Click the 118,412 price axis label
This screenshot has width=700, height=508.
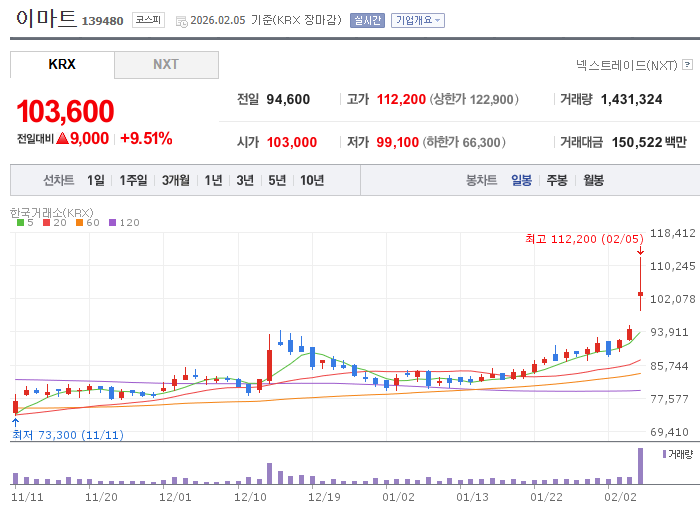(x=673, y=233)
